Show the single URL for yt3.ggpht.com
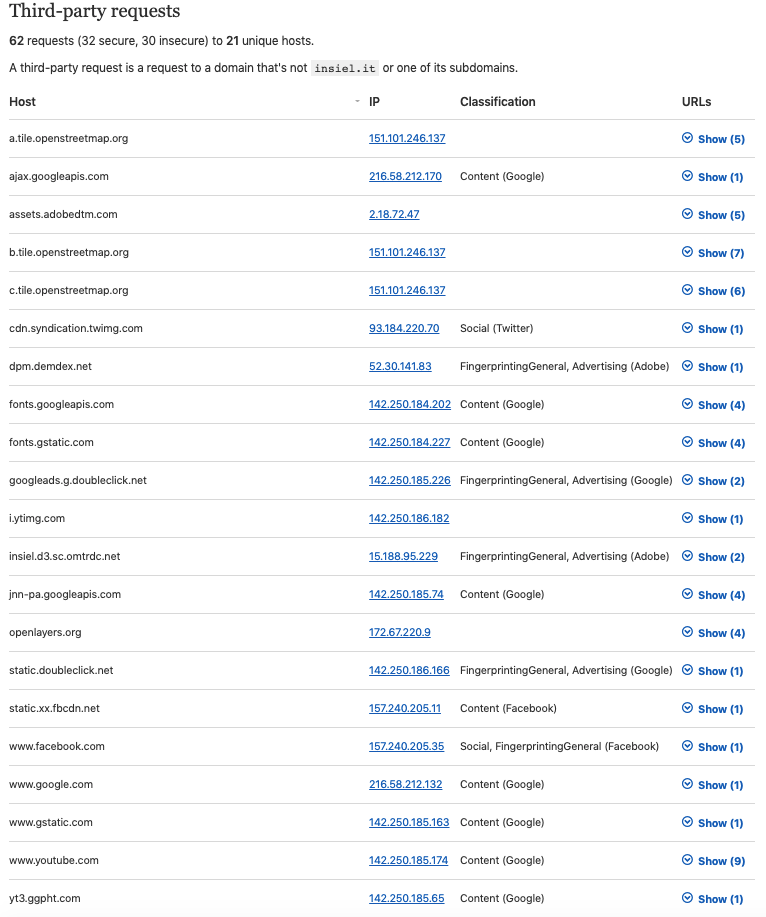The height and width of the screenshot is (917, 766). [712, 899]
